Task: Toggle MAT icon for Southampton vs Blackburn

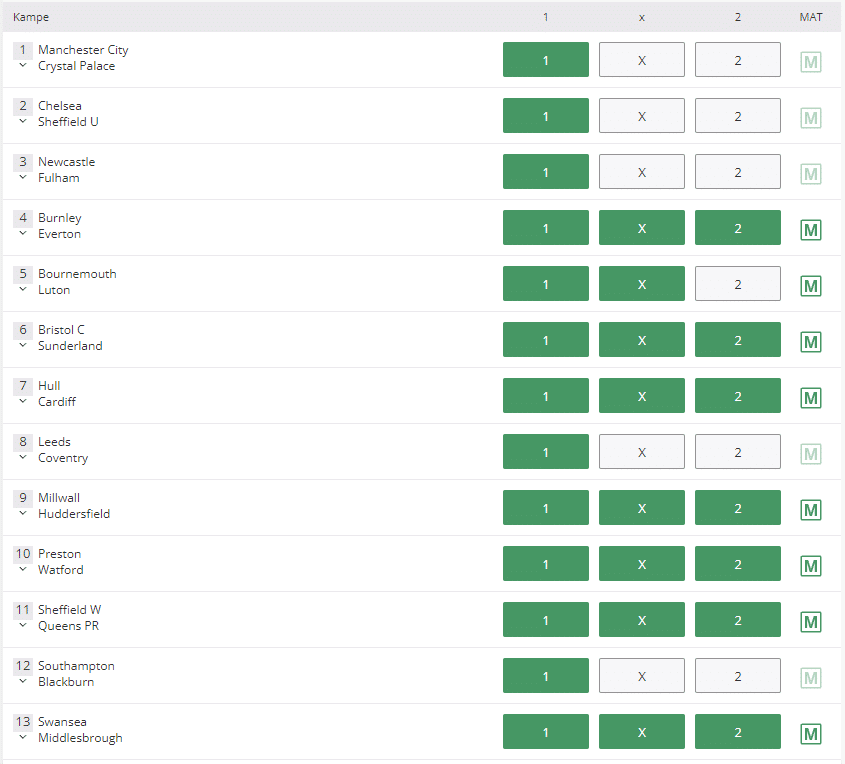Action: (811, 678)
